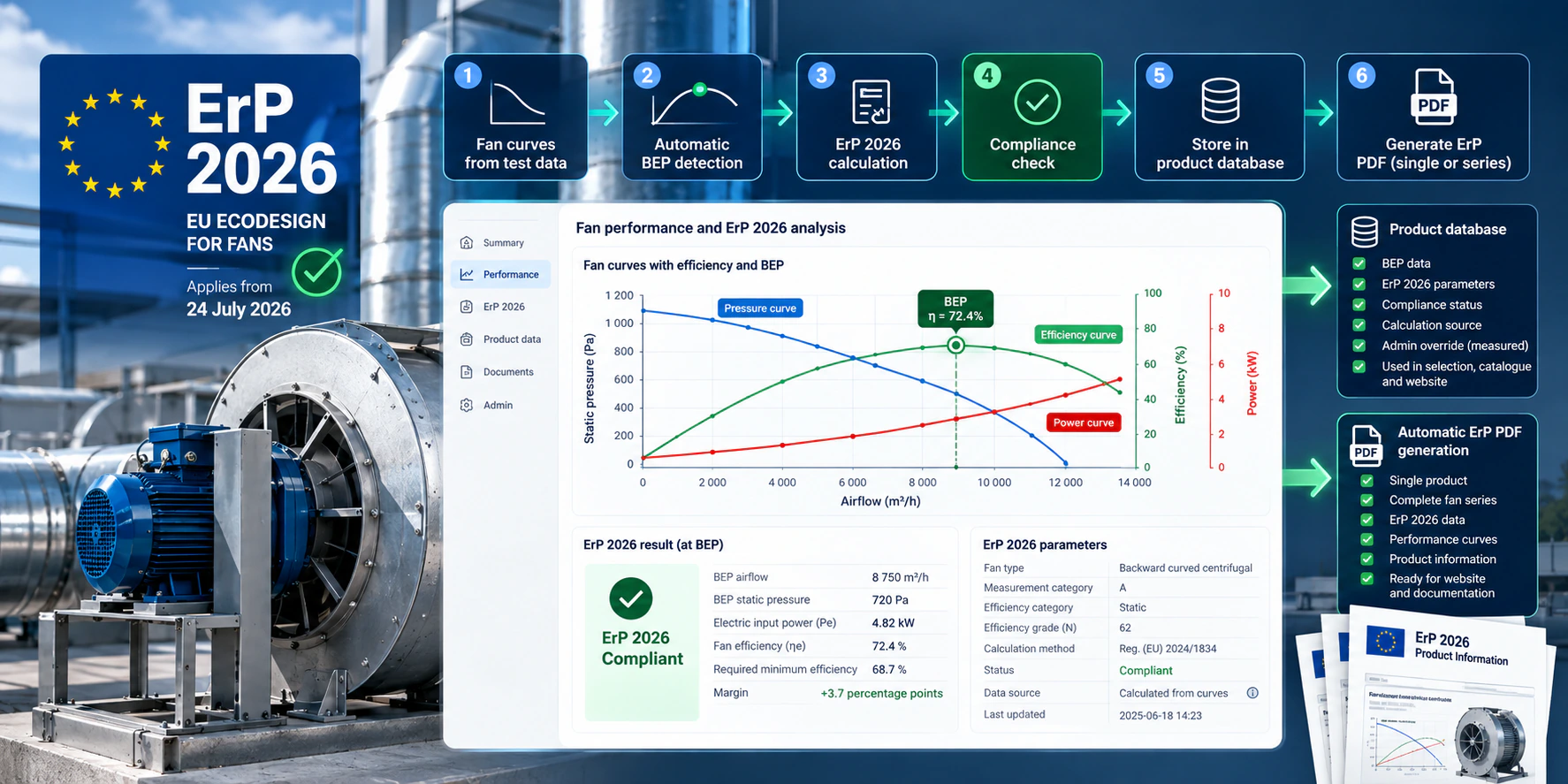1568x784 pixels.
Task: Click the Backward curved centrifugal fan type value
Action: (1185, 568)
